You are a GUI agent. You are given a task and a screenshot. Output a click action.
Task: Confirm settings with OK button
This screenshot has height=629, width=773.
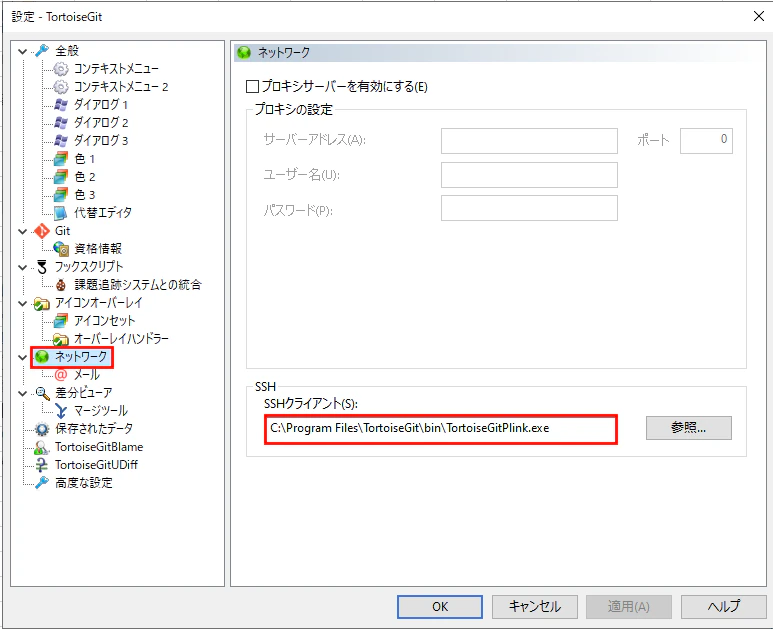pos(440,606)
